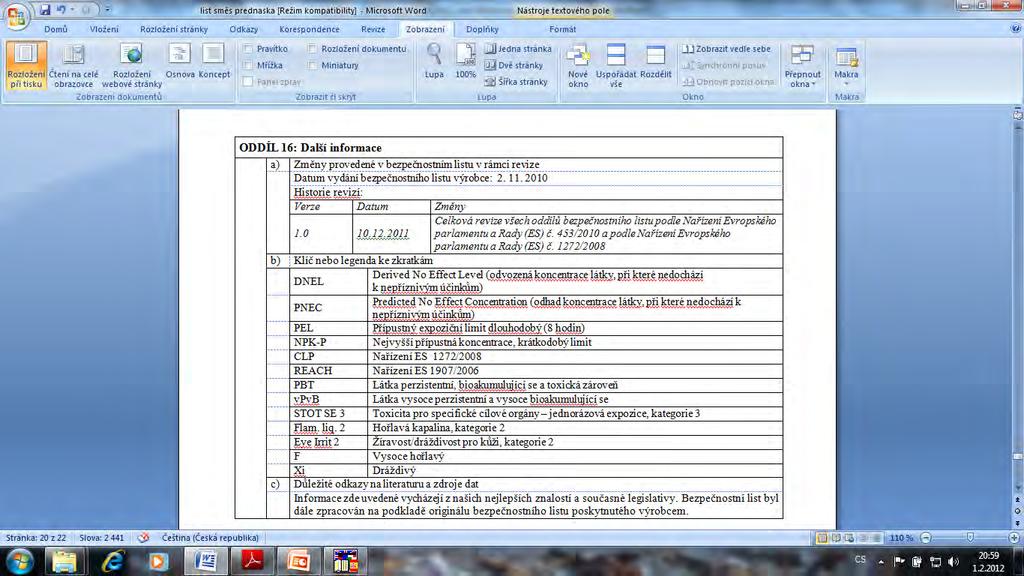Screen dimensions: 1024x576
Task: Open undo history dropdown arrow
Action: (x=72, y=10)
